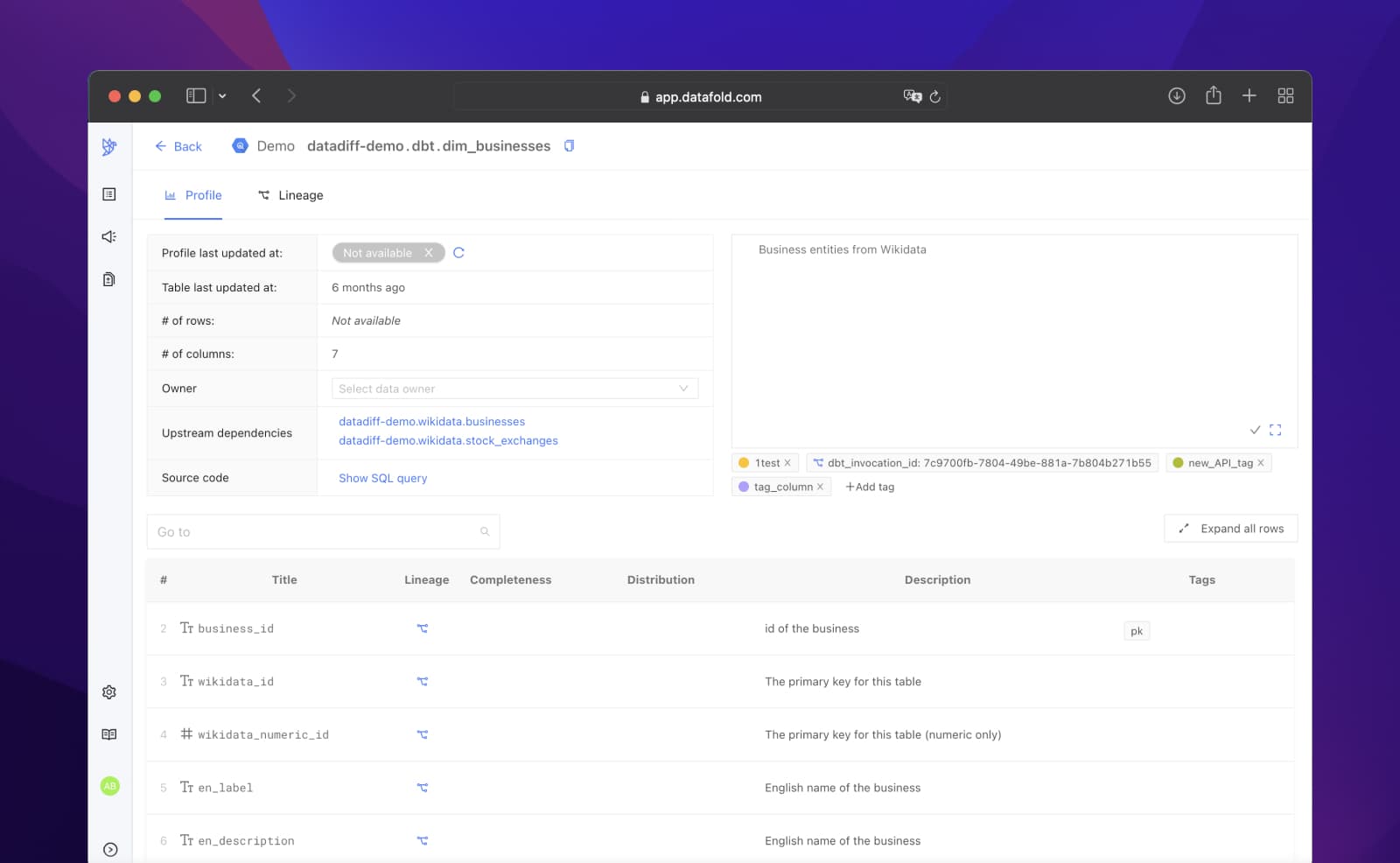Click the Safari address bar
This screenshot has height=863, width=1400.
(700, 96)
